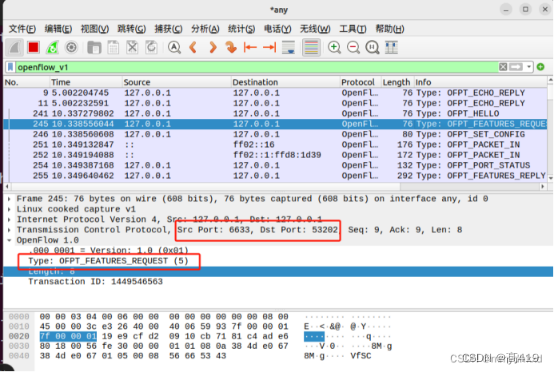Go to previous packet arrow

click(x=193, y=47)
